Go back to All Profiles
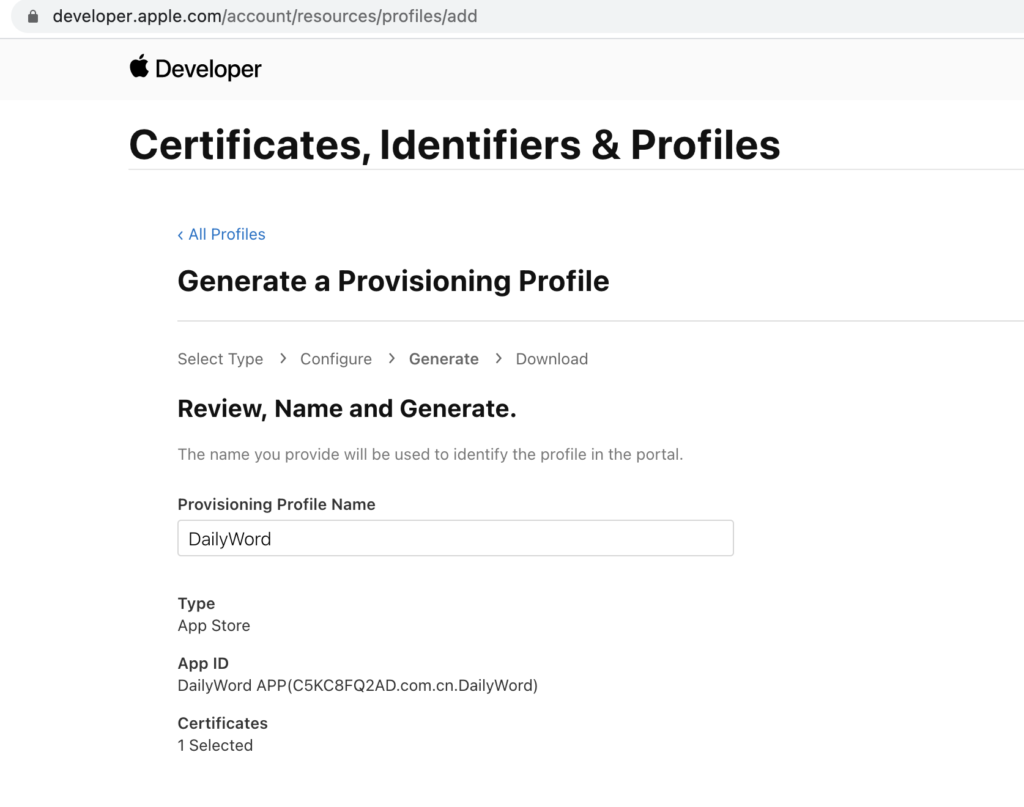 coord(221,234)
